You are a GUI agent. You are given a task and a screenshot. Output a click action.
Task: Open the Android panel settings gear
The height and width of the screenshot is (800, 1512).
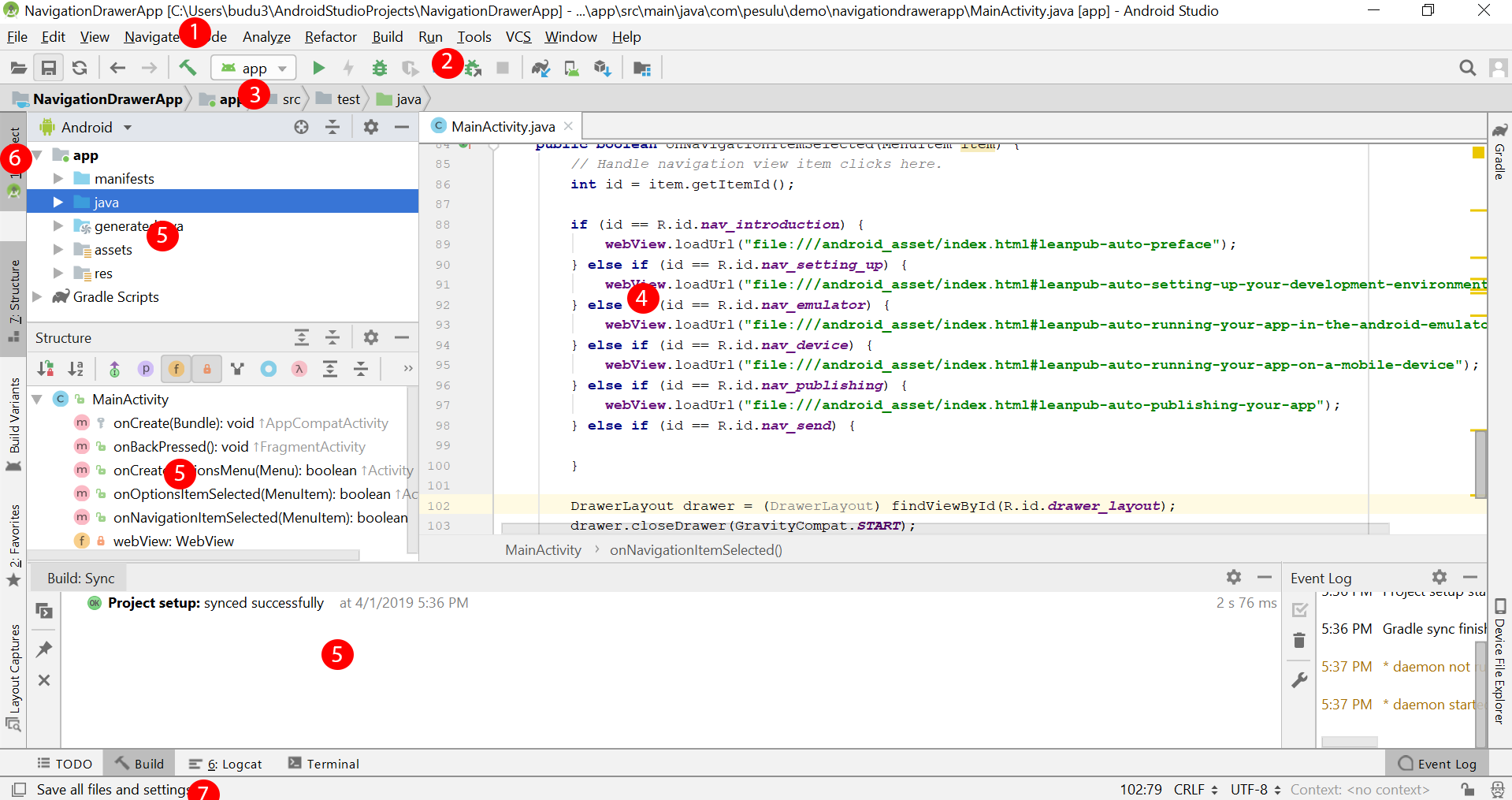370,126
